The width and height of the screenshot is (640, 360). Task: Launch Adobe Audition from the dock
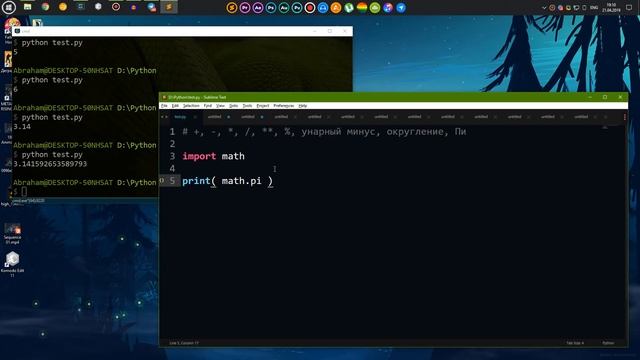pos(284,7)
